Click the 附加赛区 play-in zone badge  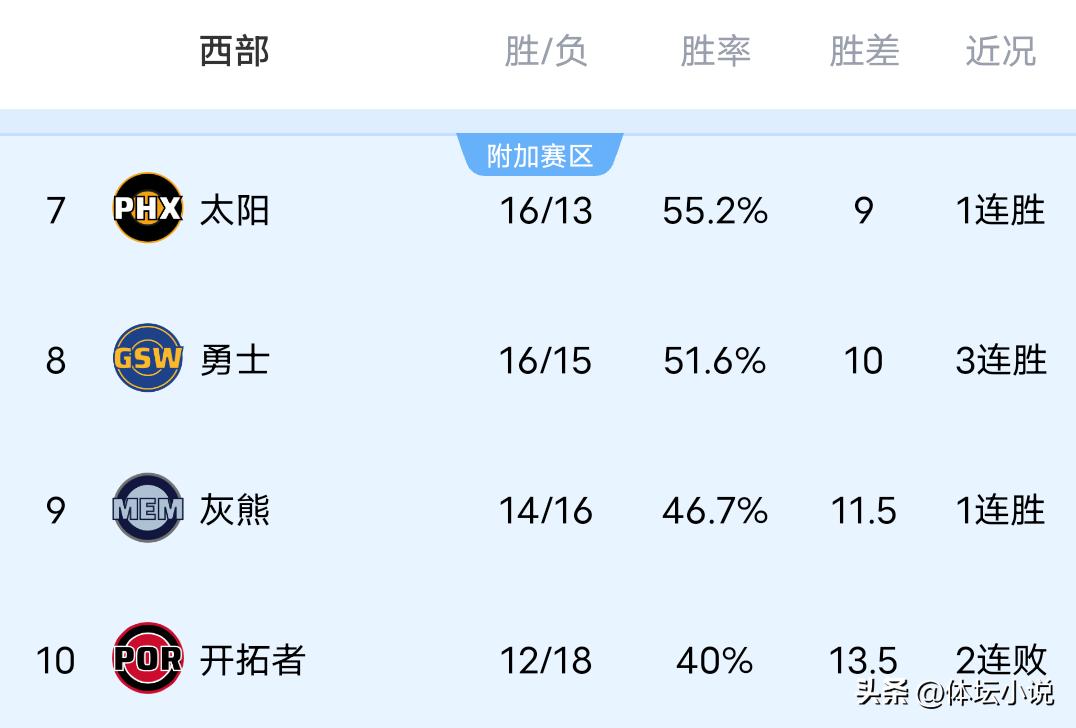pos(540,156)
